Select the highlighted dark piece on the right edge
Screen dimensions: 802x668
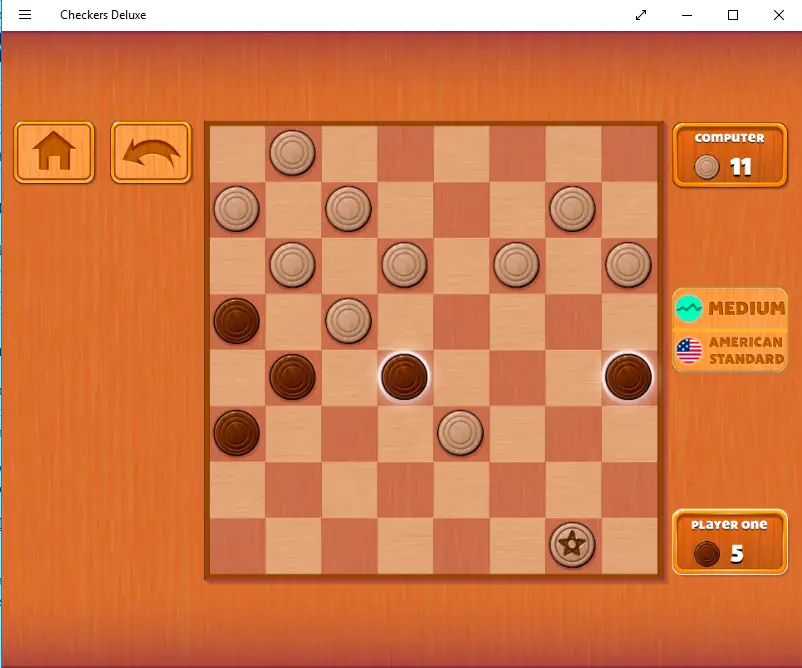(629, 377)
